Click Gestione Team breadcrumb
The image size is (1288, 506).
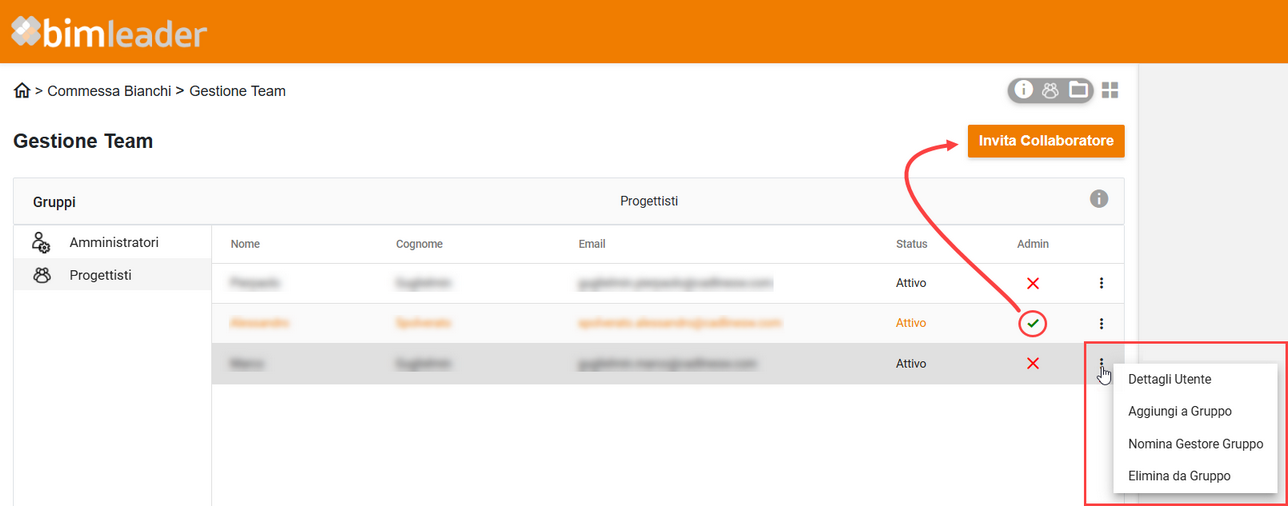click(237, 91)
